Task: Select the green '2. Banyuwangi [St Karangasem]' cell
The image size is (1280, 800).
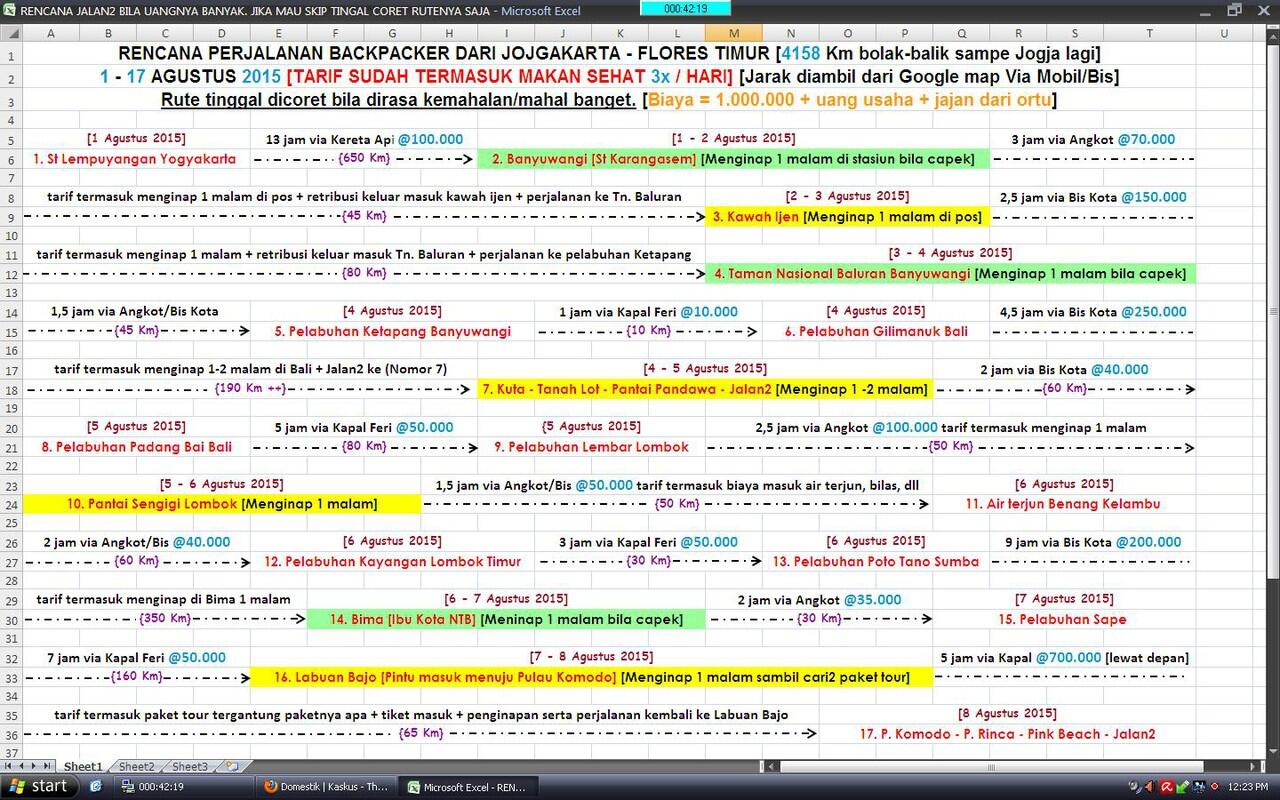Action: [x=733, y=159]
